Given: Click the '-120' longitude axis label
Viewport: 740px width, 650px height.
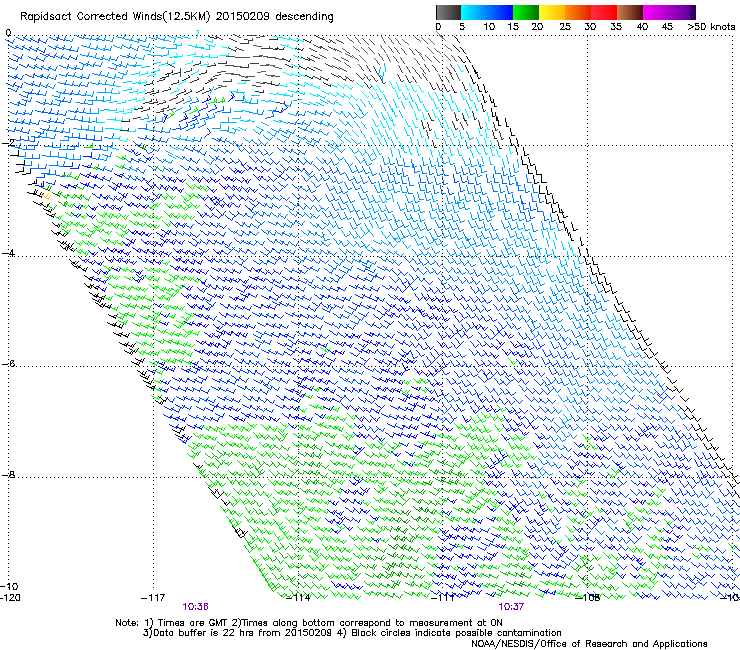Looking at the screenshot, I should (10, 598).
